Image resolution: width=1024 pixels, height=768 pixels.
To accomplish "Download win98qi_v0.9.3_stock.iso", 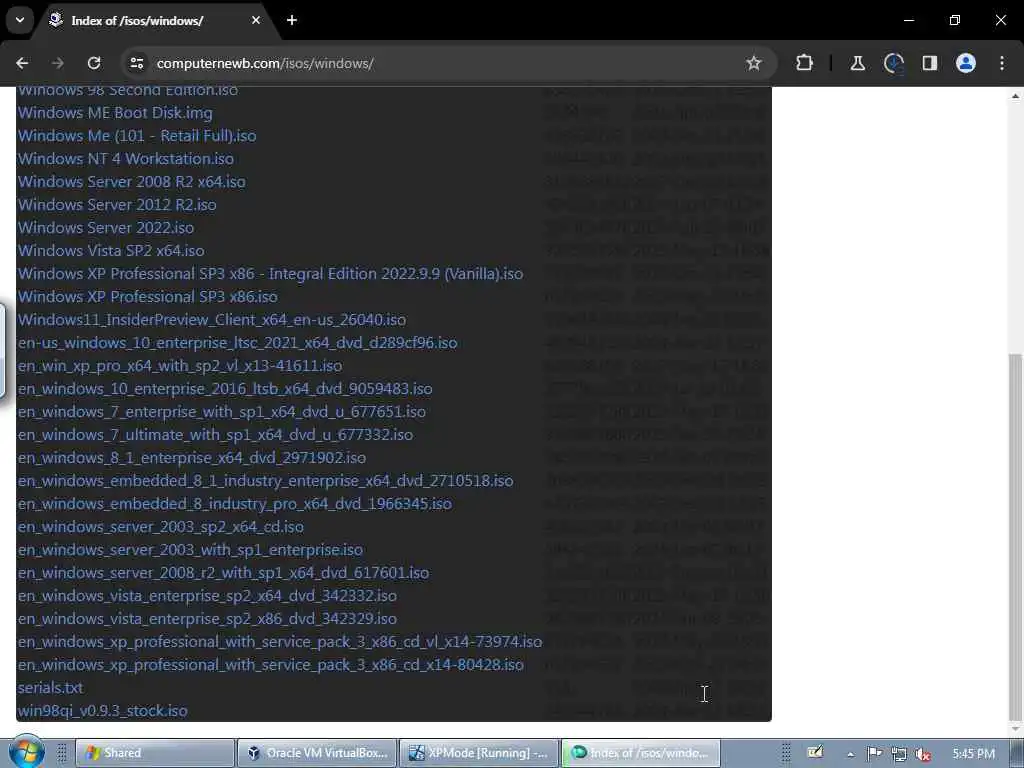I will [103, 711].
